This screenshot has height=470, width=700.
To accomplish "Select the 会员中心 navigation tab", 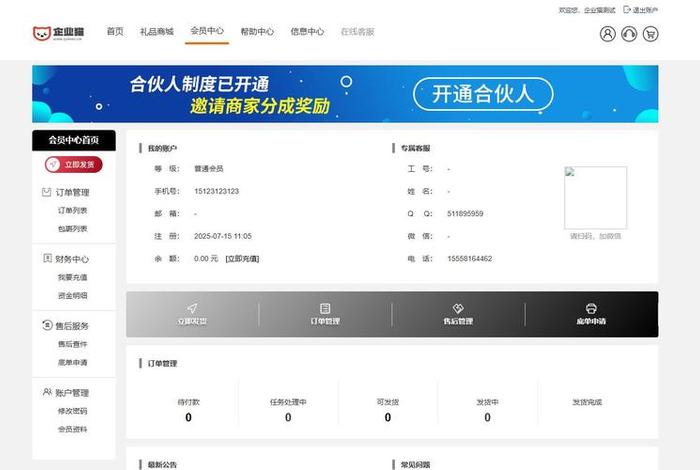I will coord(207,31).
